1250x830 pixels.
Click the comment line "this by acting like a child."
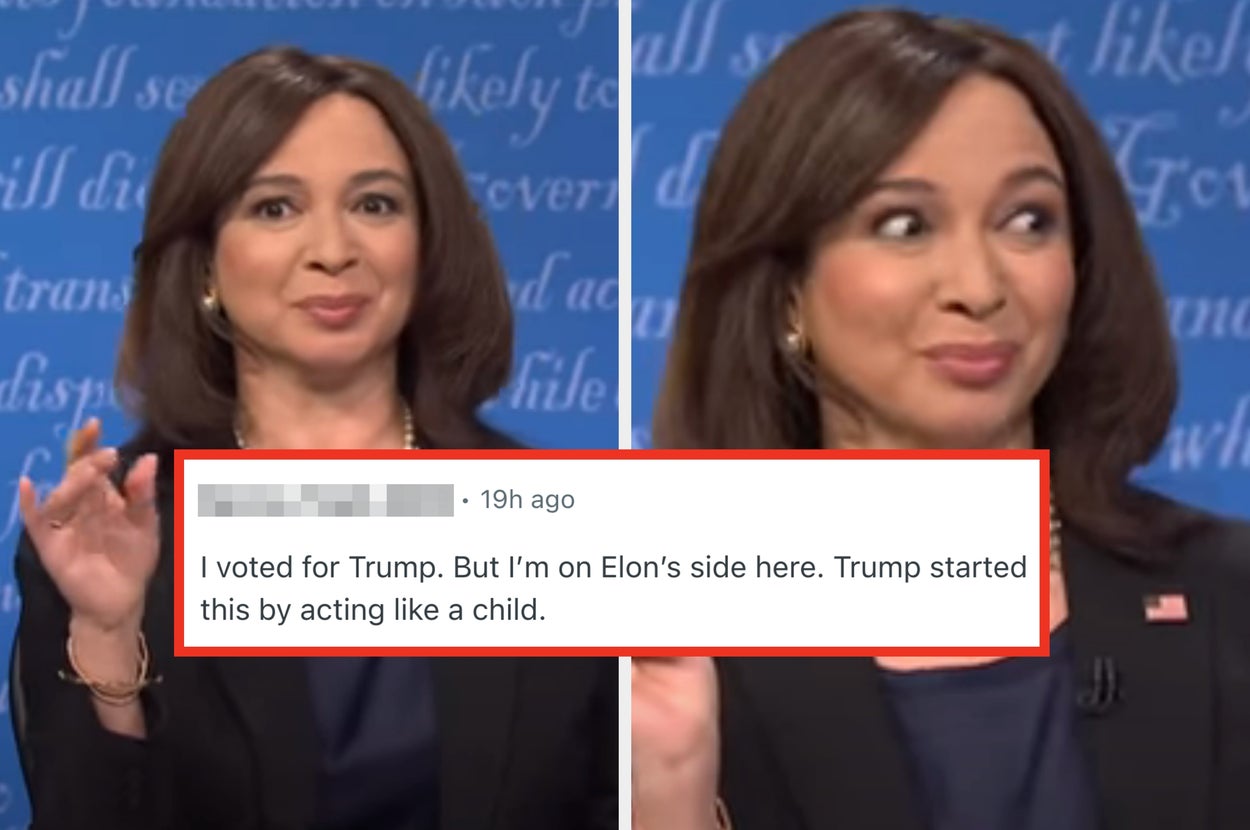tap(373, 610)
